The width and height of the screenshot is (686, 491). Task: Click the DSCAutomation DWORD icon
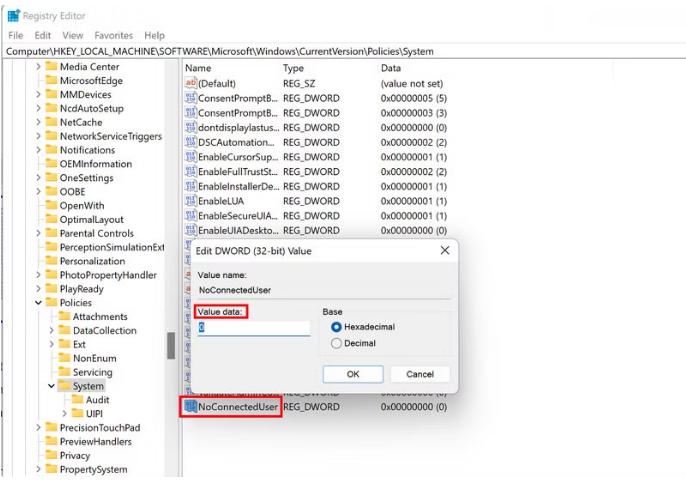click(191, 142)
